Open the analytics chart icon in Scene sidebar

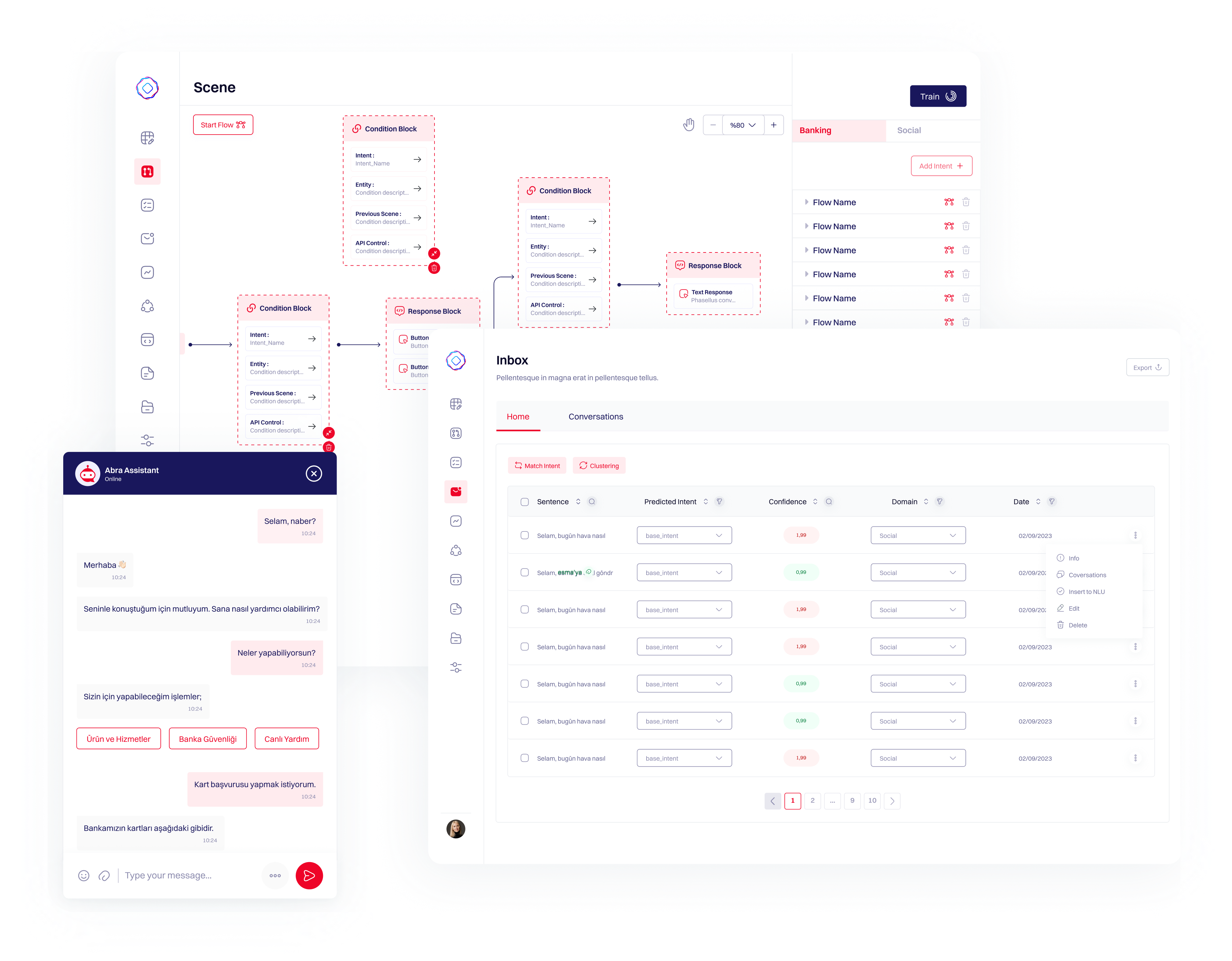[147, 273]
